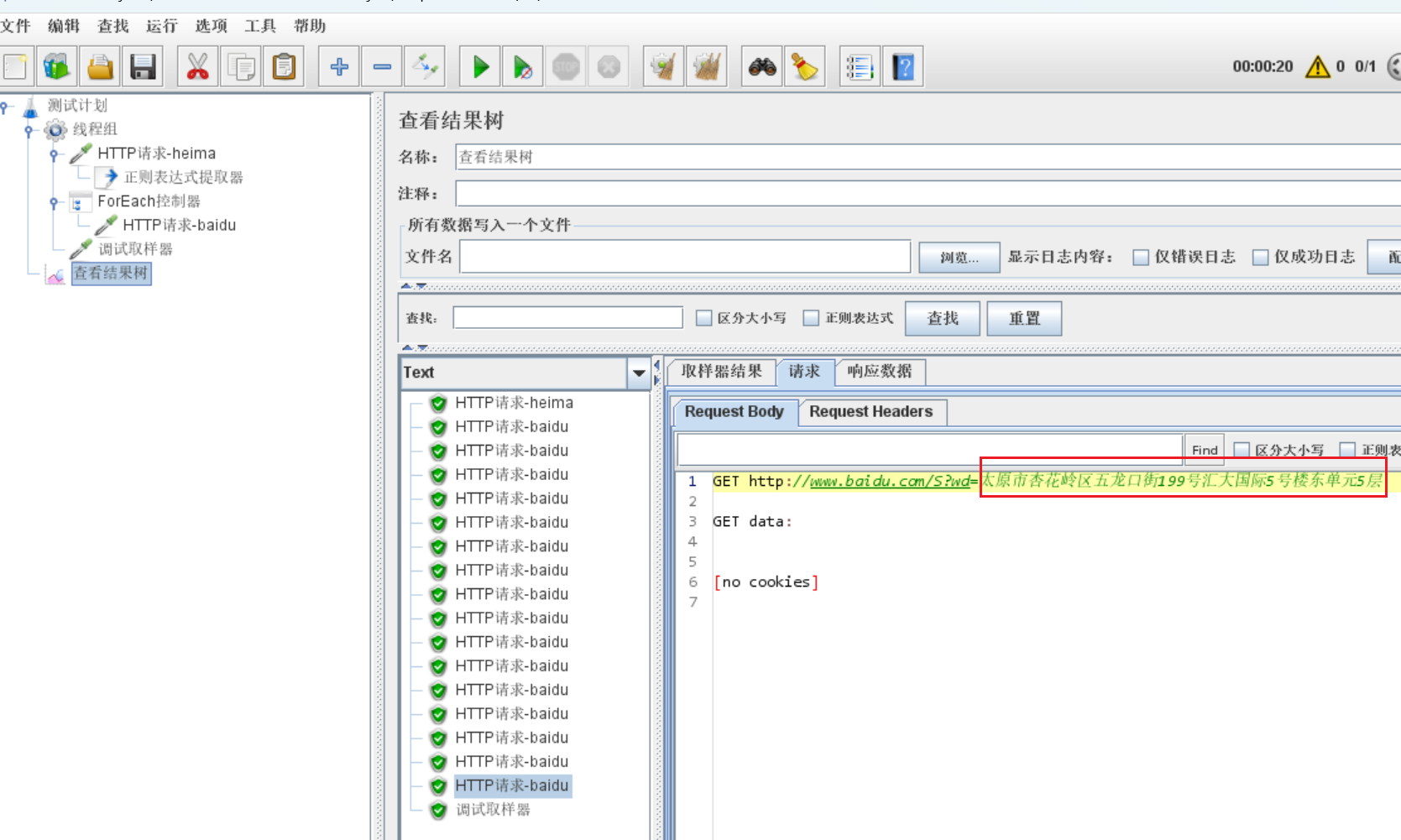Click the Toggle enable/disable icon
This screenshot has width=1401, height=840.
click(425, 66)
